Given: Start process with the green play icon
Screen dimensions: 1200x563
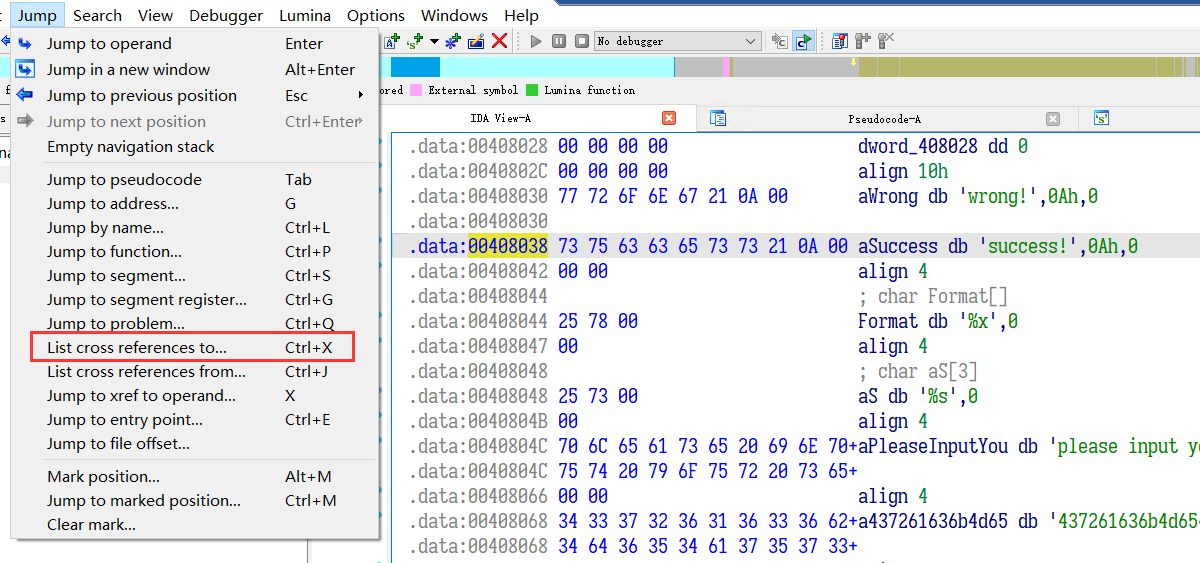Looking at the screenshot, I should (536, 41).
